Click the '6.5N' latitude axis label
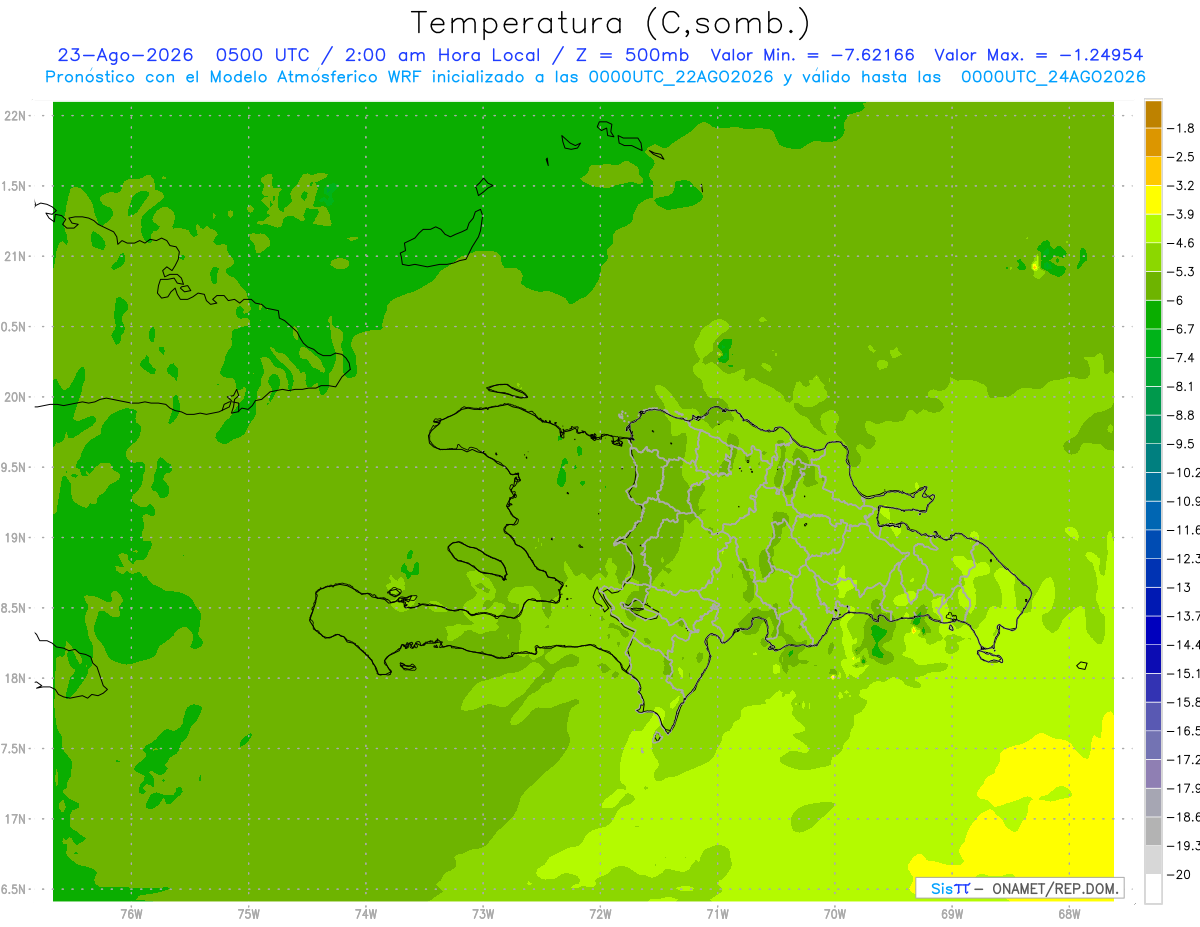Viewport: 1200px width, 927px height. 15,889
